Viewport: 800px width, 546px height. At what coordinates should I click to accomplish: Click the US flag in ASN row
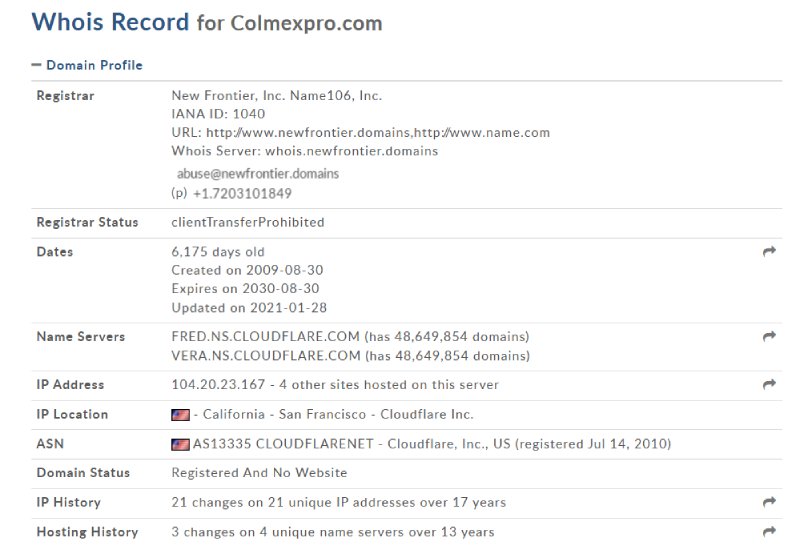click(x=181, y=444)
